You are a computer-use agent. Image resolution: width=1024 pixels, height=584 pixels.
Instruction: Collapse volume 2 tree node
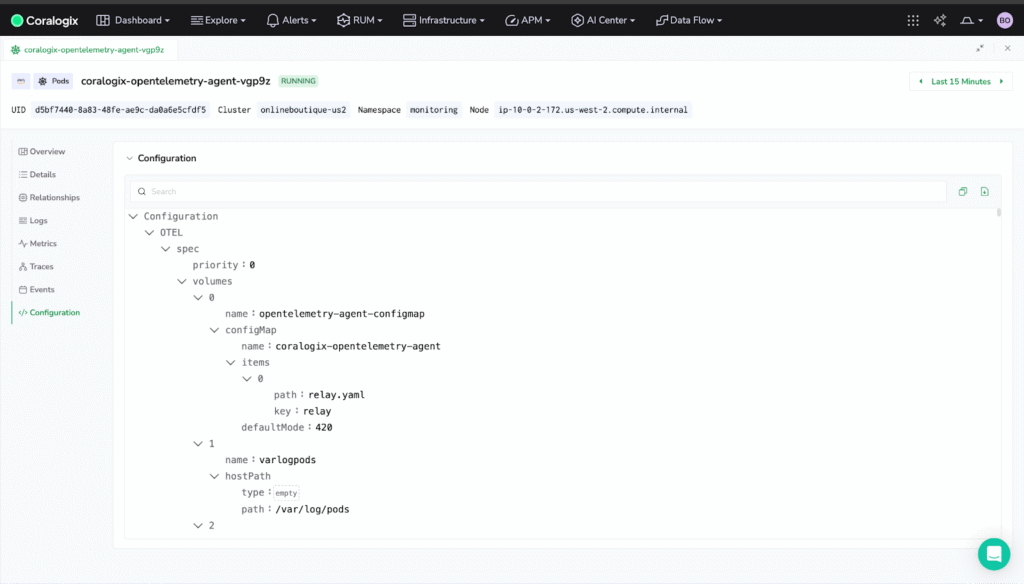pos(198,525)
